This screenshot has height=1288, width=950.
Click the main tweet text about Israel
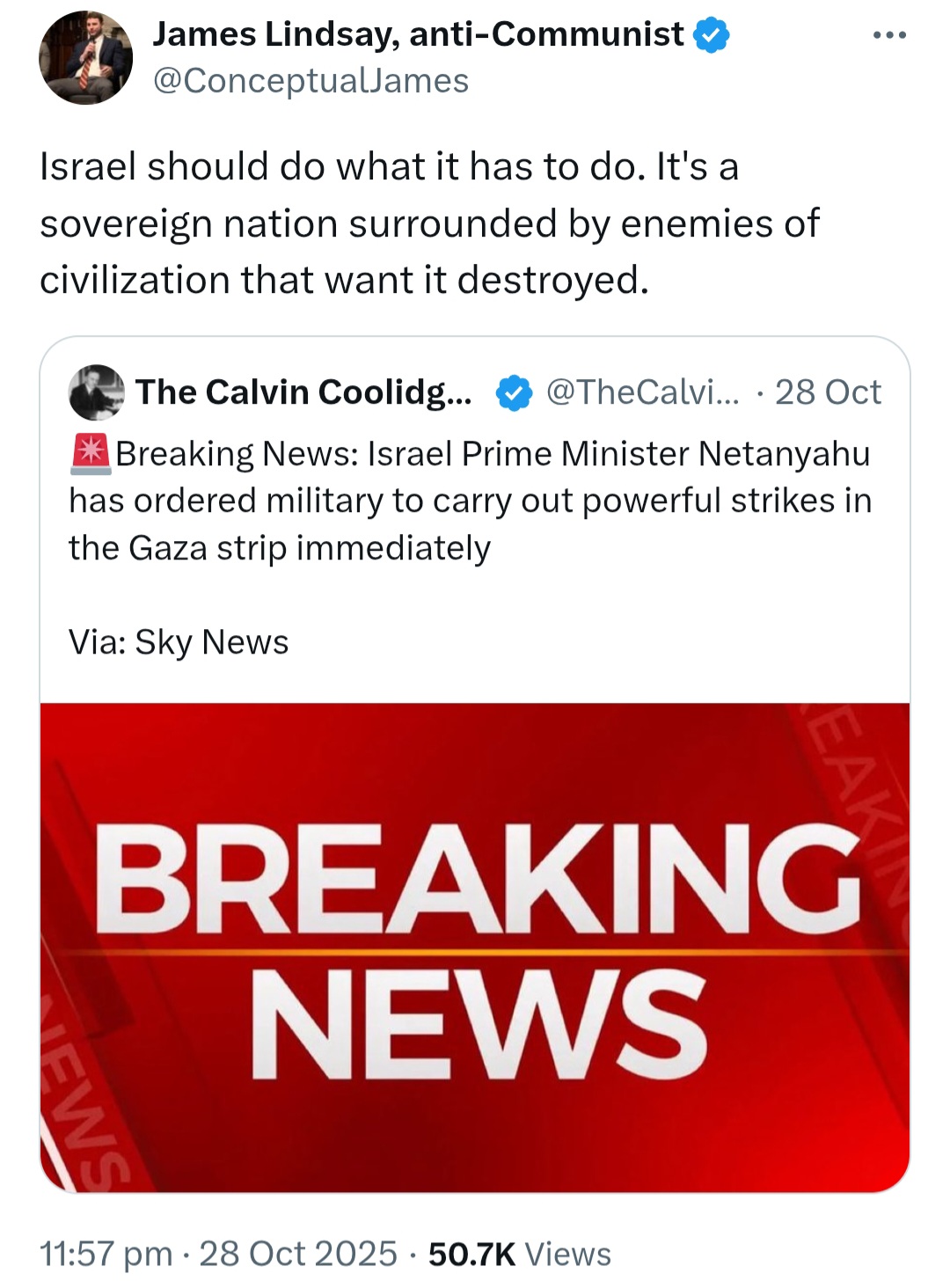point(429,223)
